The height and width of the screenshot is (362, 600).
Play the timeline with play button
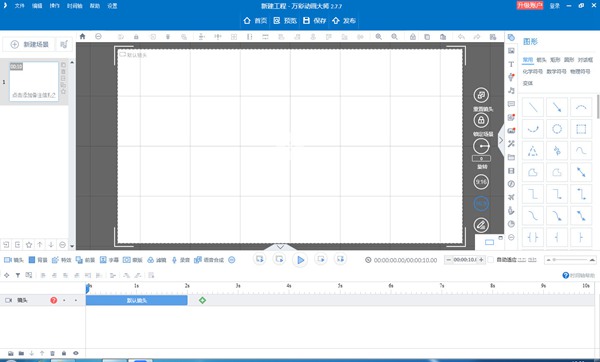coord(300,260)
